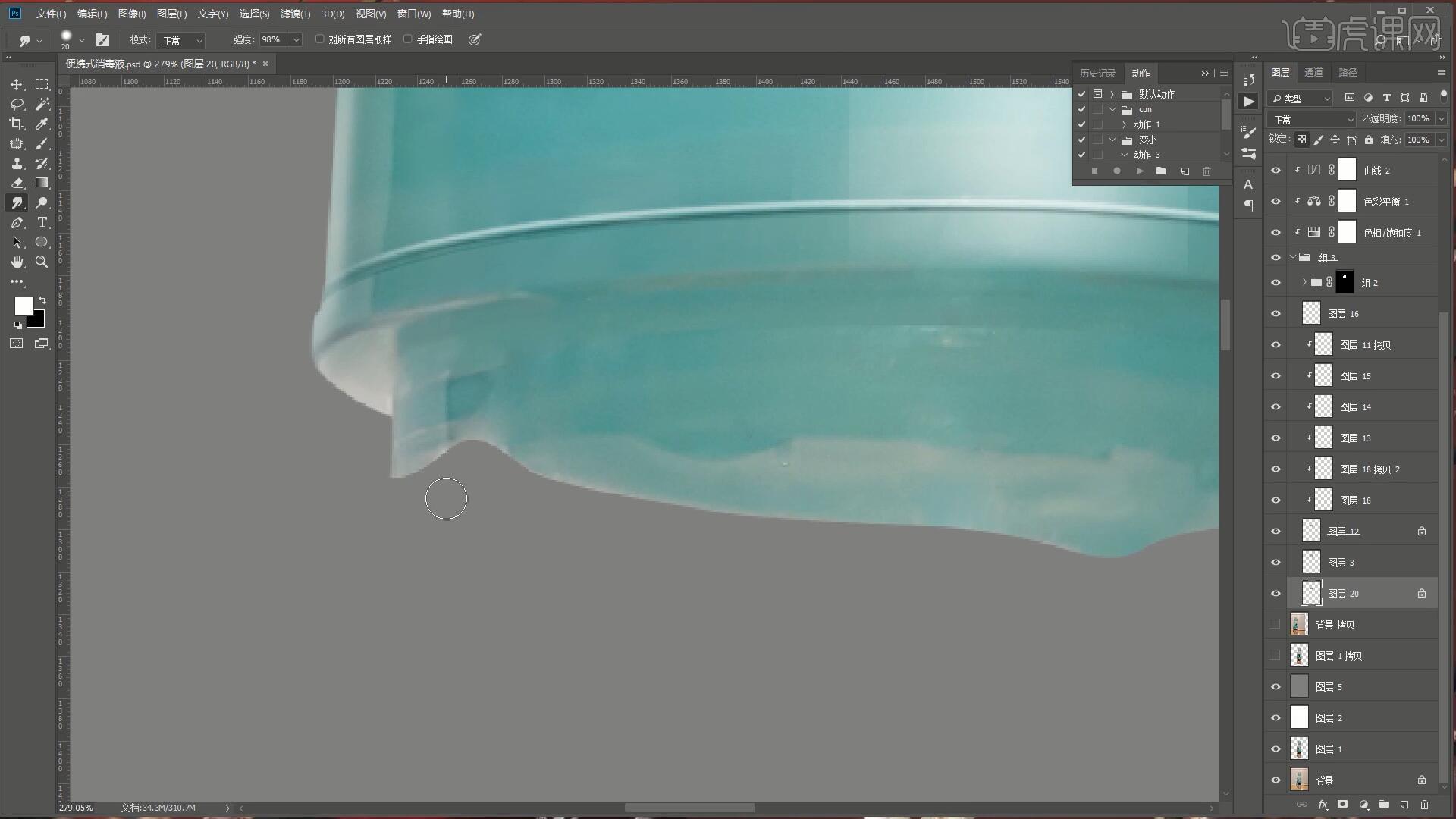Click the foreground color swatch
Image resolution: width=1456 pixels, height=819 pixels.
point(24,306)
